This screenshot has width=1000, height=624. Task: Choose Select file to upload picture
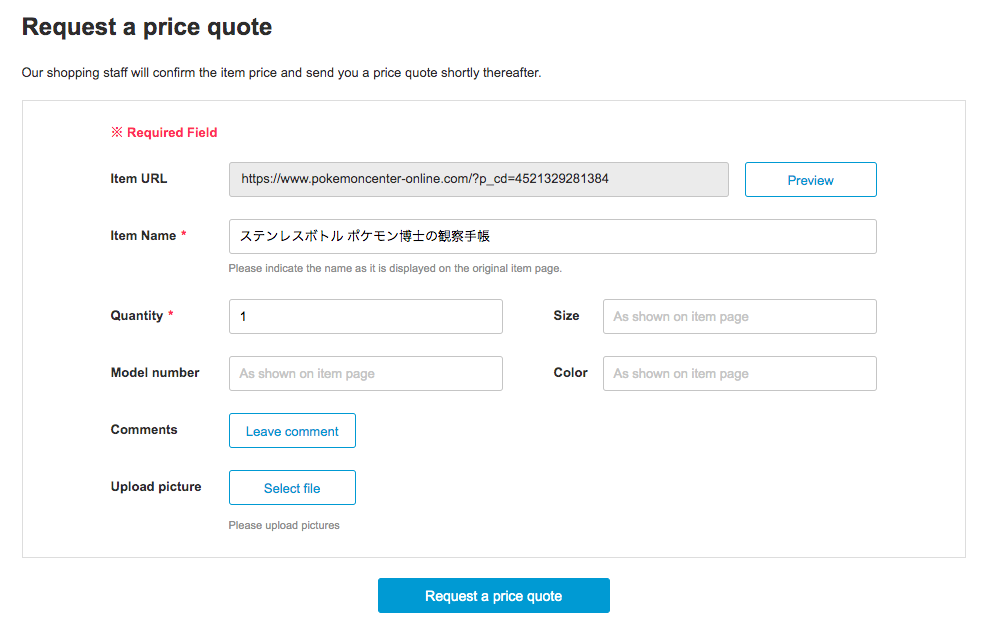pos(292,487)
